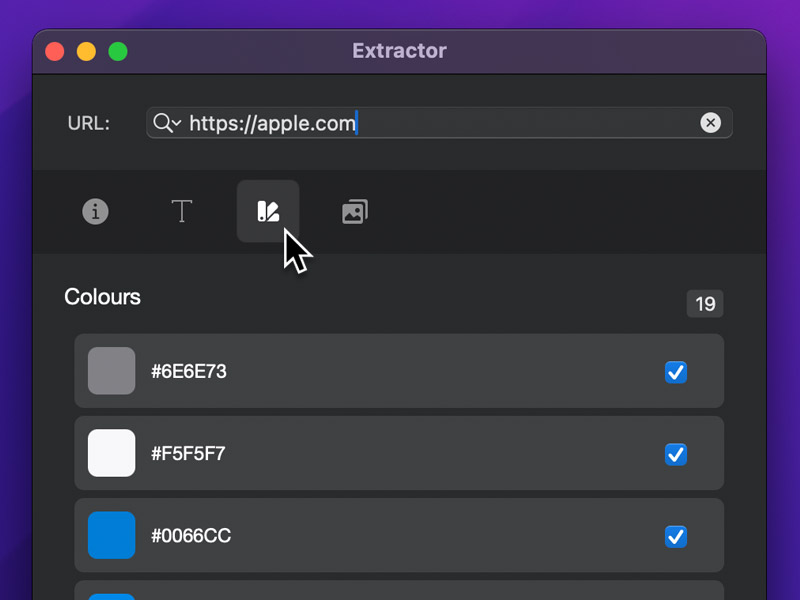Click into the URL text field
Viewport: 800px width, 600px height.
coord(440,123)
